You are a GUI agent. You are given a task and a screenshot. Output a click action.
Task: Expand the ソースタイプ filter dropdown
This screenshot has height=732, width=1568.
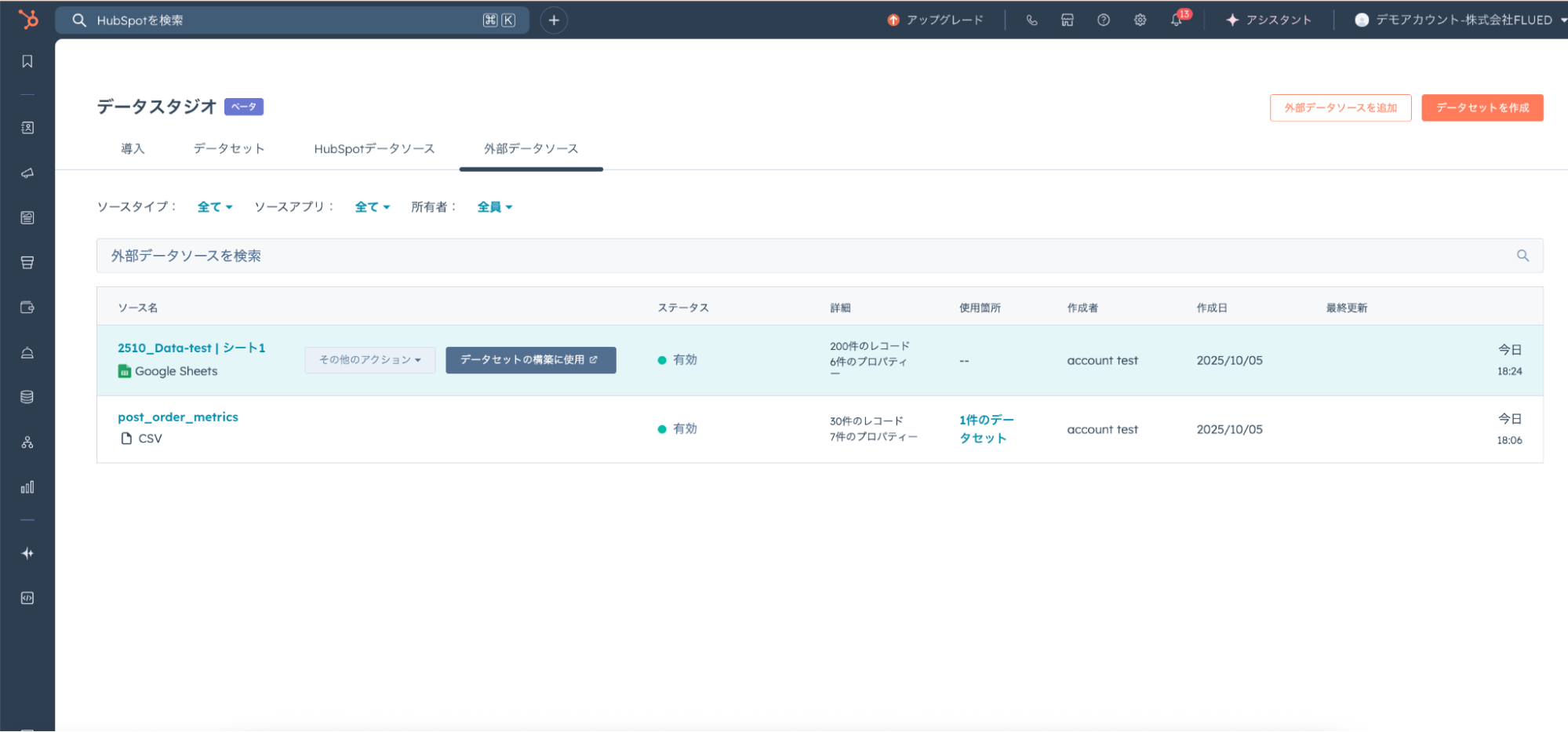pos(214,207)
